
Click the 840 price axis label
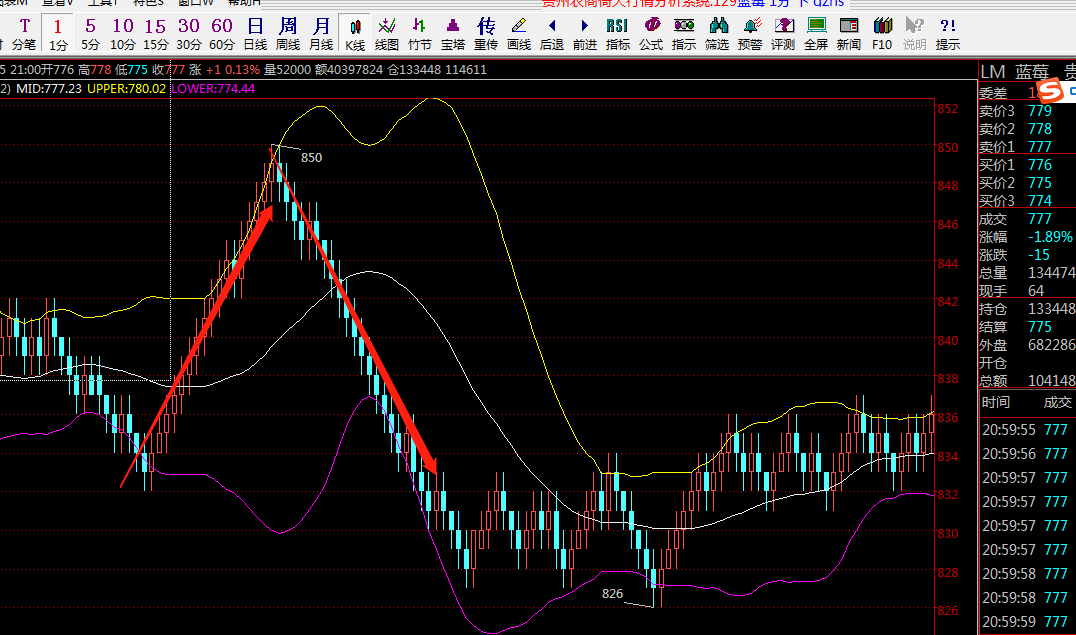(948, 340)
